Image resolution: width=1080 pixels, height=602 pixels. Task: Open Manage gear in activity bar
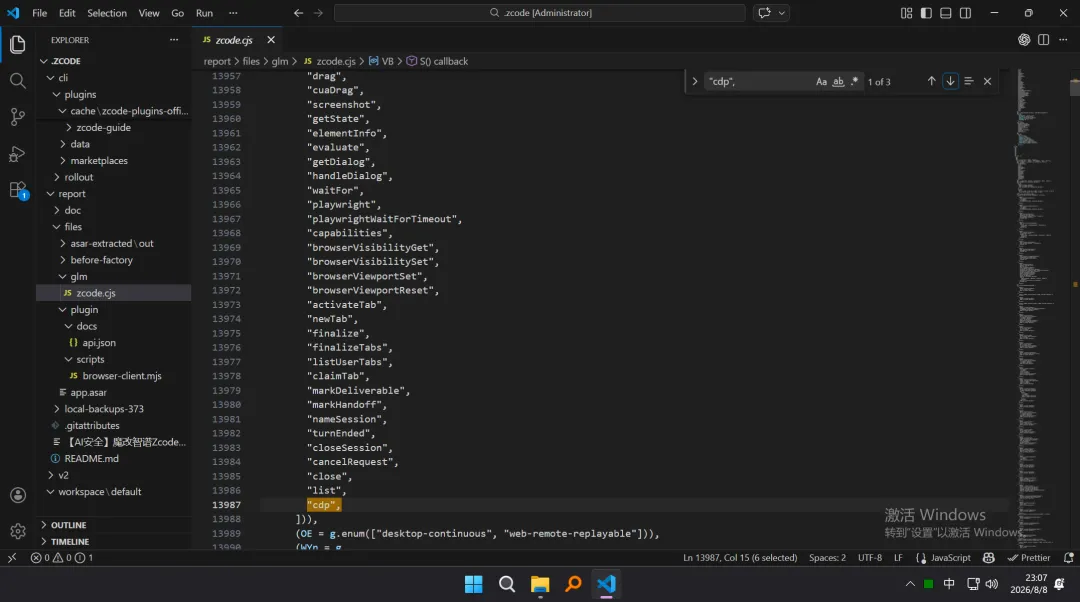point(18,531)
